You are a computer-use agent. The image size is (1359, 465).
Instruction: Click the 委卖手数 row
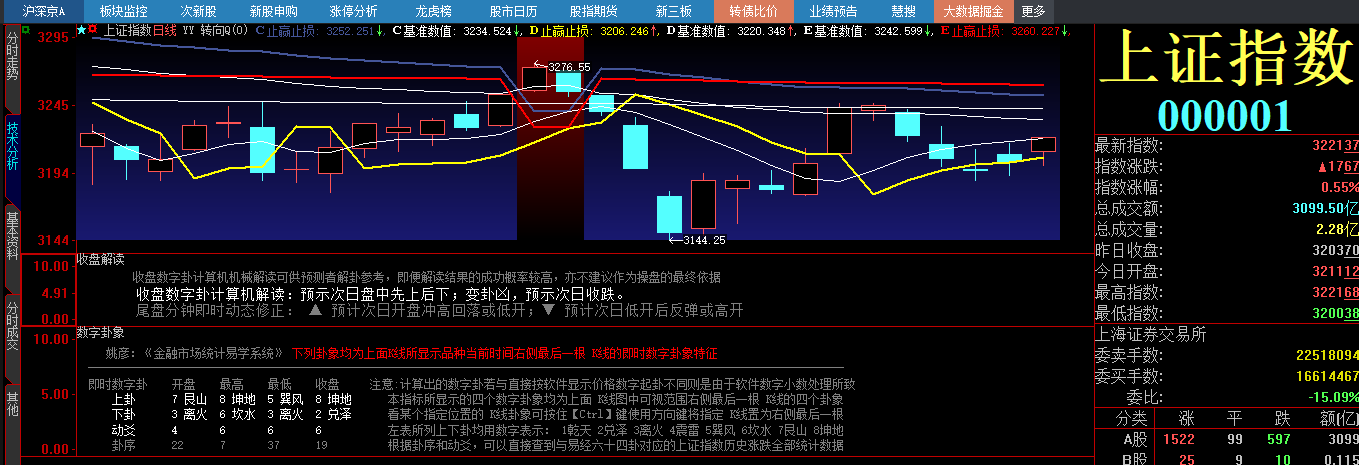pyautogui.click(x=1227, y=356)
